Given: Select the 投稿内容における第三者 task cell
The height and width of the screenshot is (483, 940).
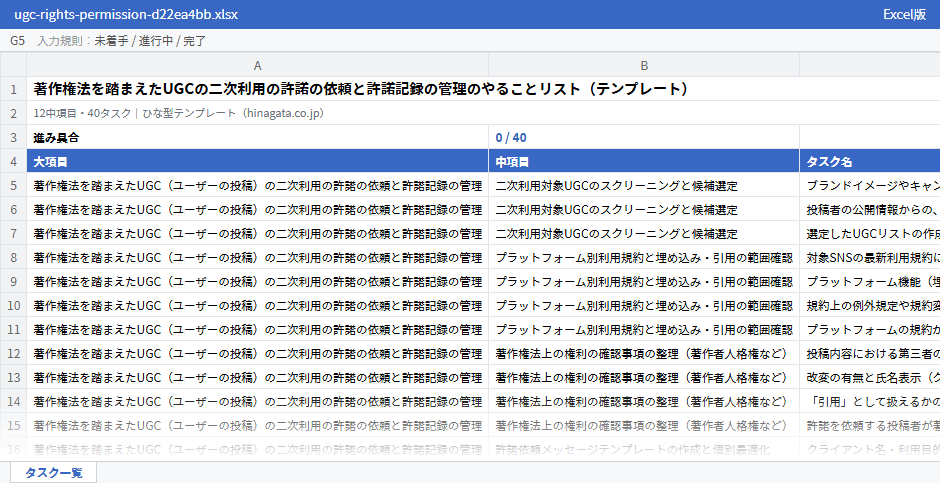Looking at the screenshot, I should pos(870,353).
